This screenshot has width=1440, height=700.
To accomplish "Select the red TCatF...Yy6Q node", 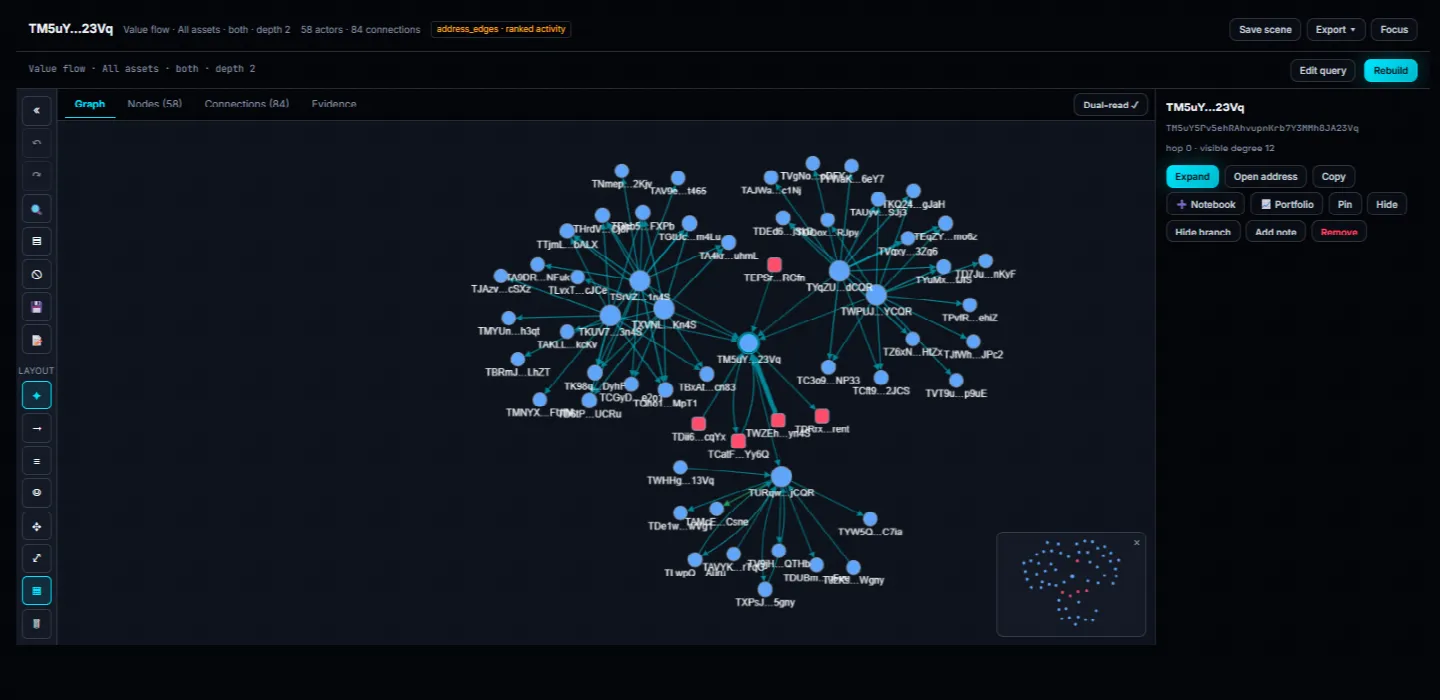I will pos(738,441).
